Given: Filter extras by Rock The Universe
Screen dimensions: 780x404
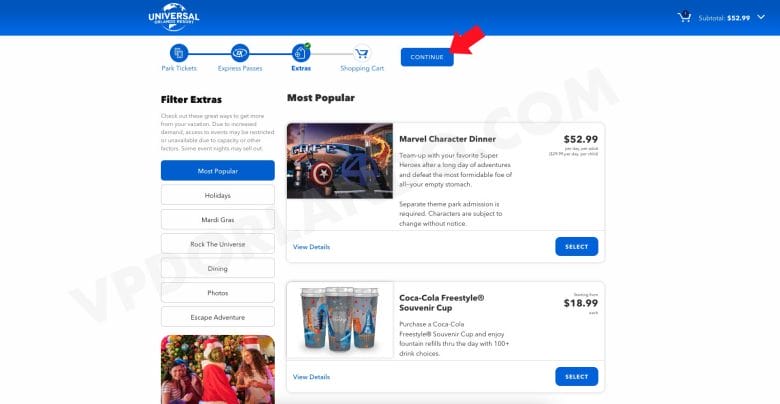Looking at the screenshot, I should tap(217, 244).
